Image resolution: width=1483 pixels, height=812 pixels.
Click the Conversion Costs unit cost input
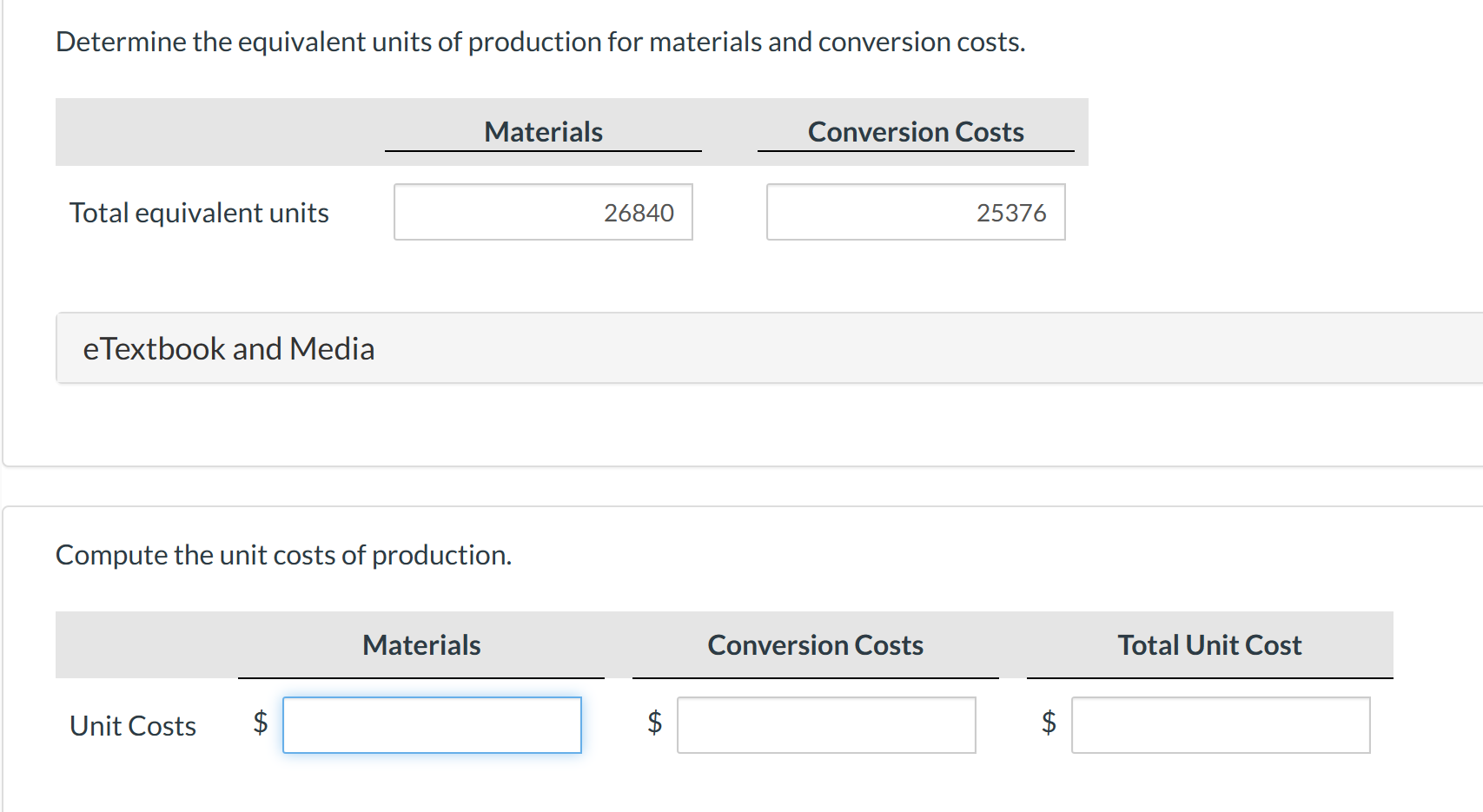[x=826, y=725]
